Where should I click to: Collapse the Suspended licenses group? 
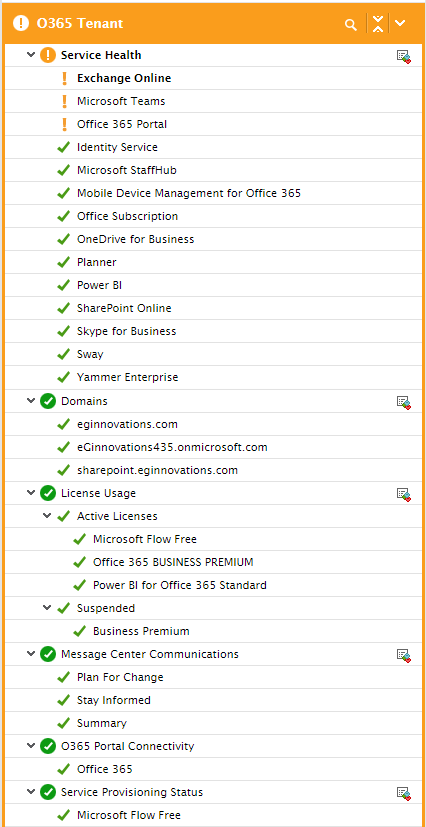tap(47, 607)
